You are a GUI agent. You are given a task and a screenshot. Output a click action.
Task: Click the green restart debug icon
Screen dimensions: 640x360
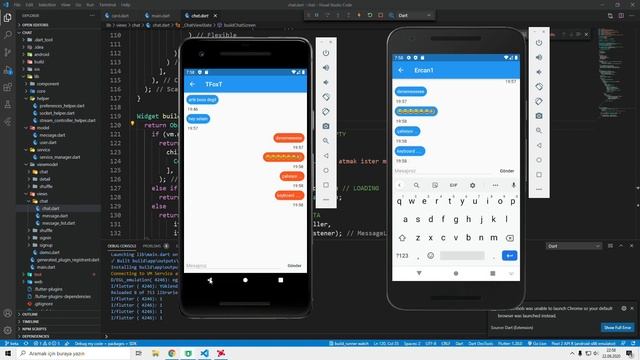pyautogui.click(x=370, y=15)
